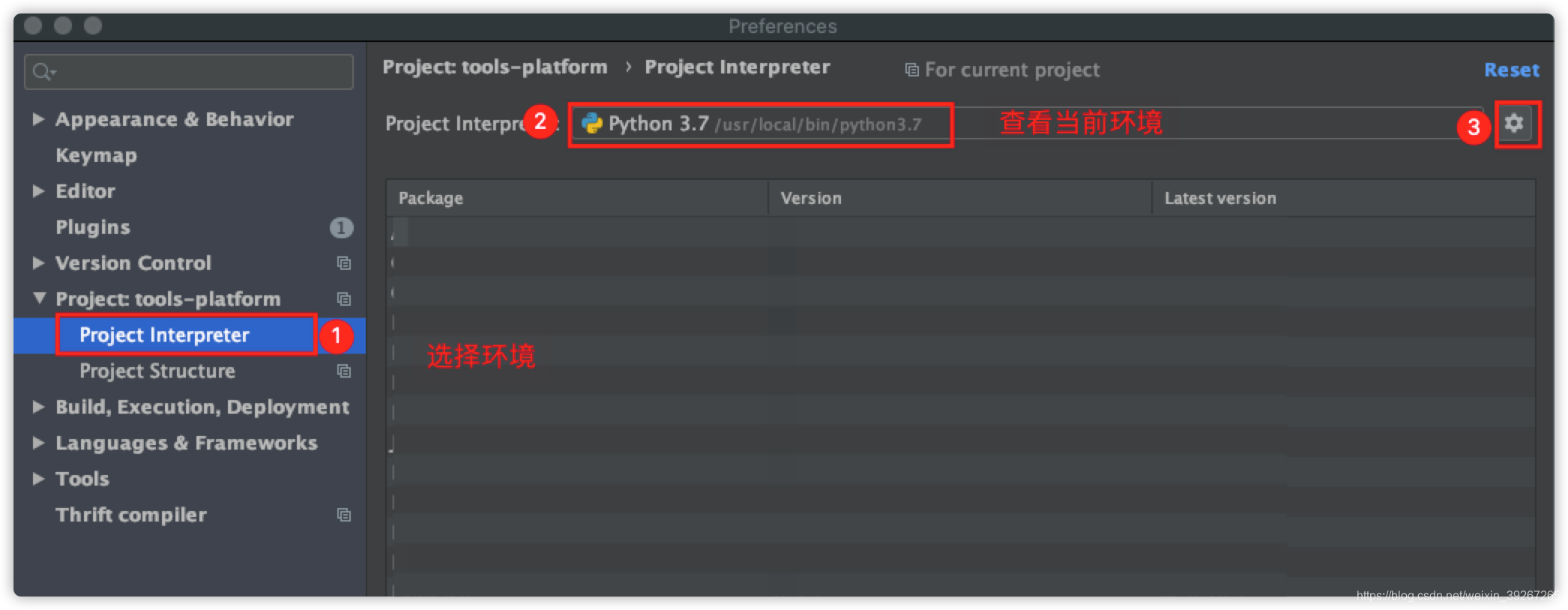1568x610 pixels.
Task: Expand the Appearance & Behavior section
Action: (x=38, y=119)
